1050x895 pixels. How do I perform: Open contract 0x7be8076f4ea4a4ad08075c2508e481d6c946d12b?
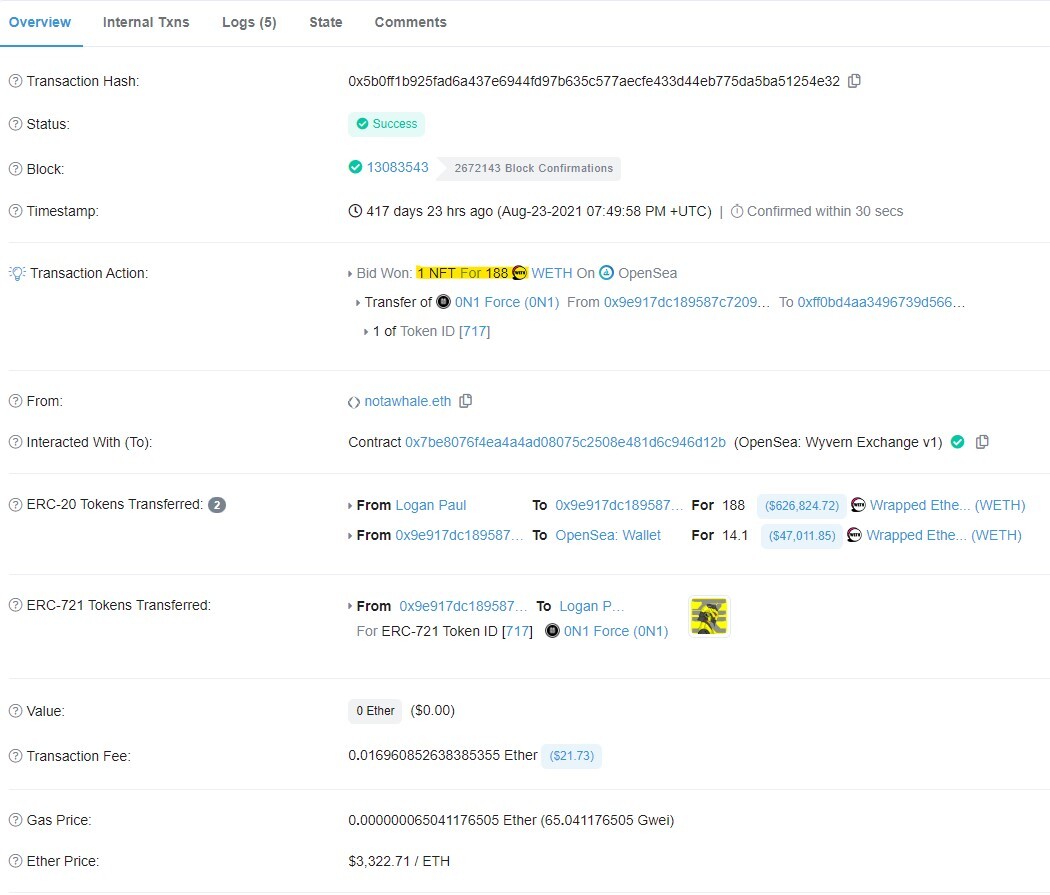pos(565,442)
